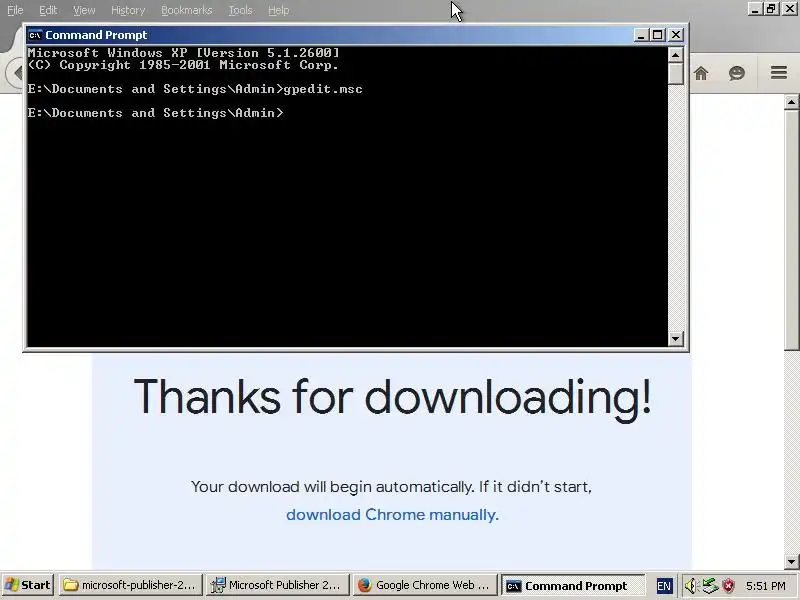Restore down the Firefox window
Image resolution: width=800 pixels, height=600 pixels.
(771, 9)
